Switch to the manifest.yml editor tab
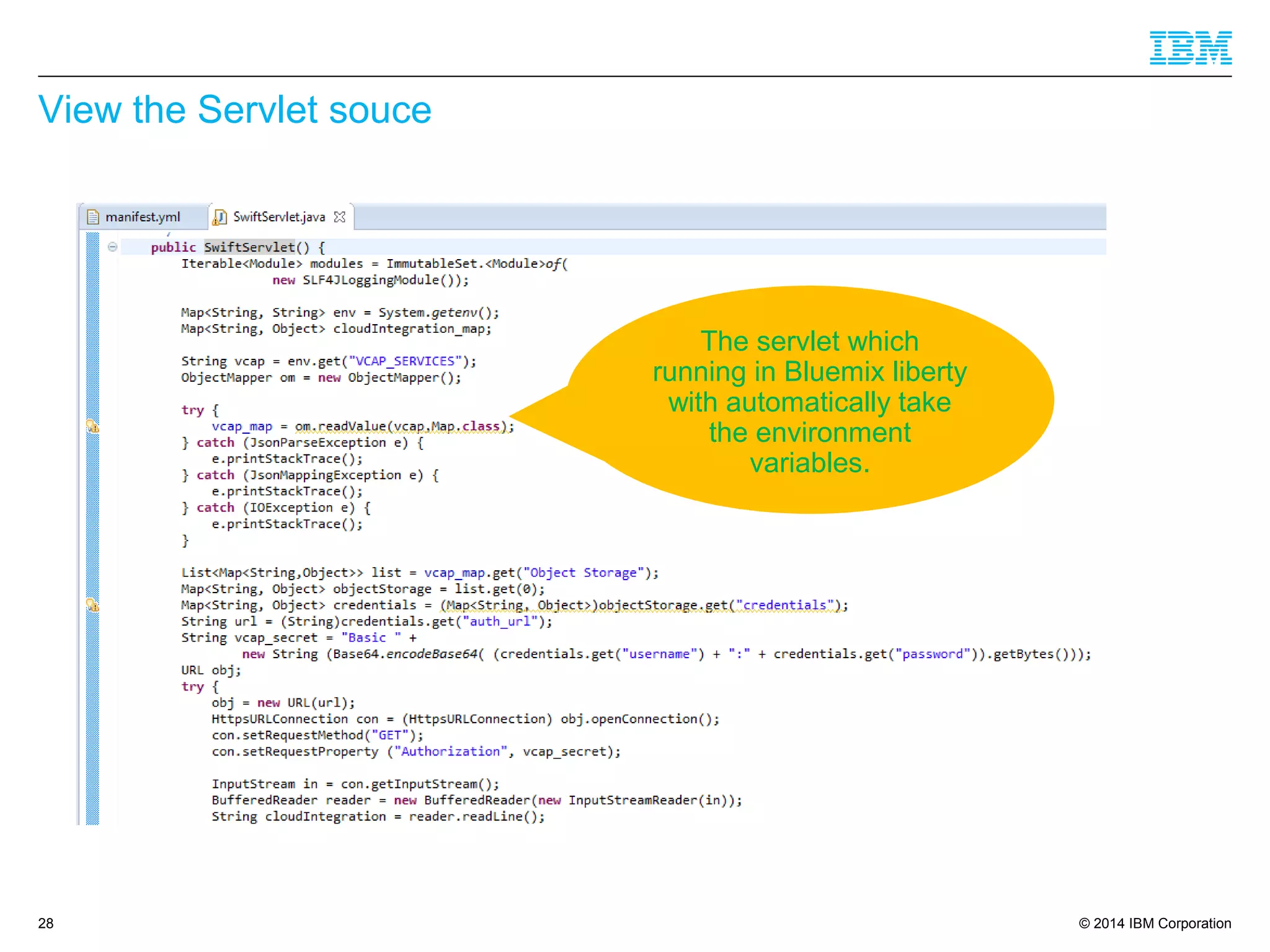Image resolution: width=1270 pixels, height=952 pixels. (x=143, y=217)
